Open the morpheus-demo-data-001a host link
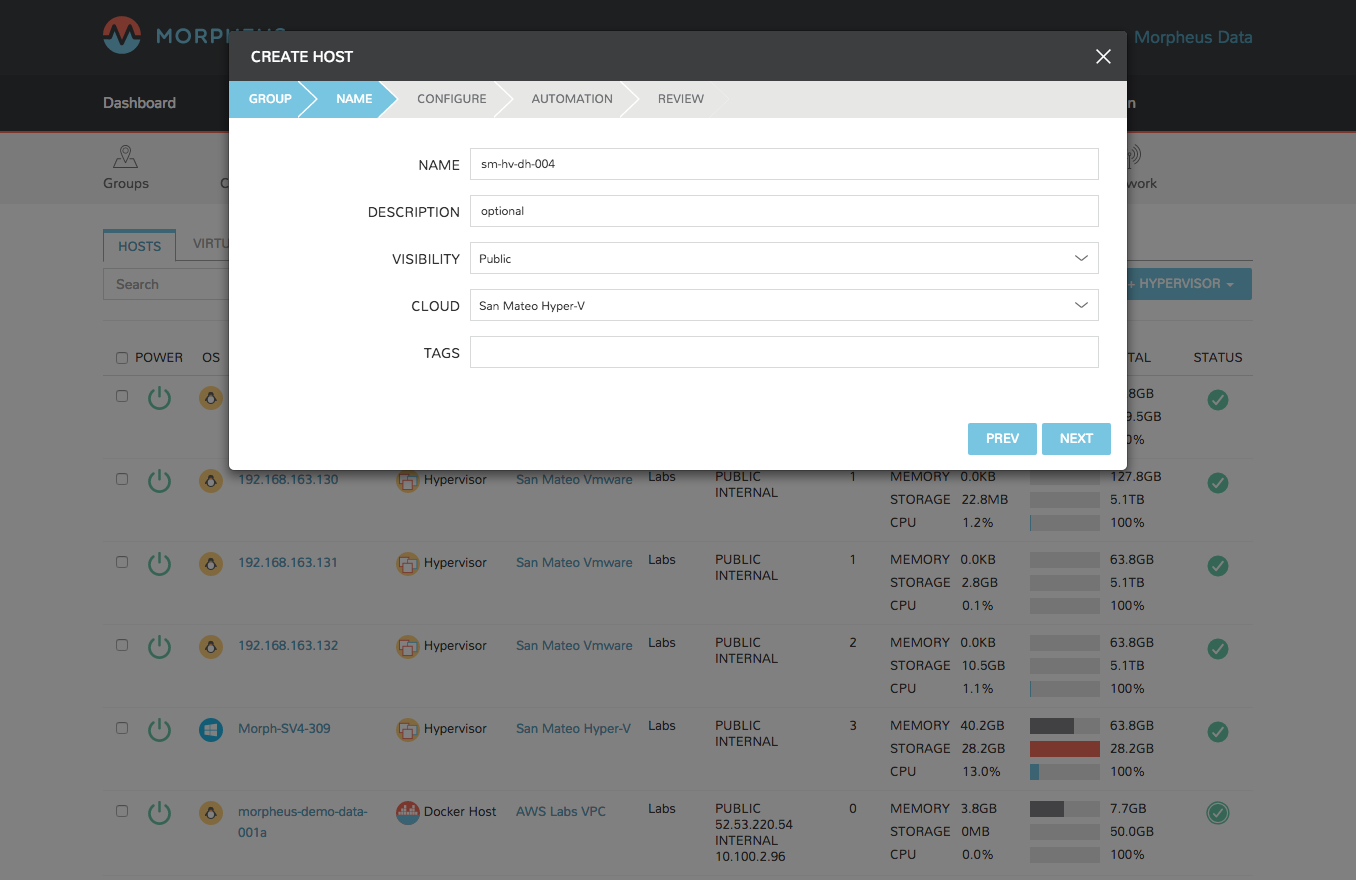 coord(303,822)
